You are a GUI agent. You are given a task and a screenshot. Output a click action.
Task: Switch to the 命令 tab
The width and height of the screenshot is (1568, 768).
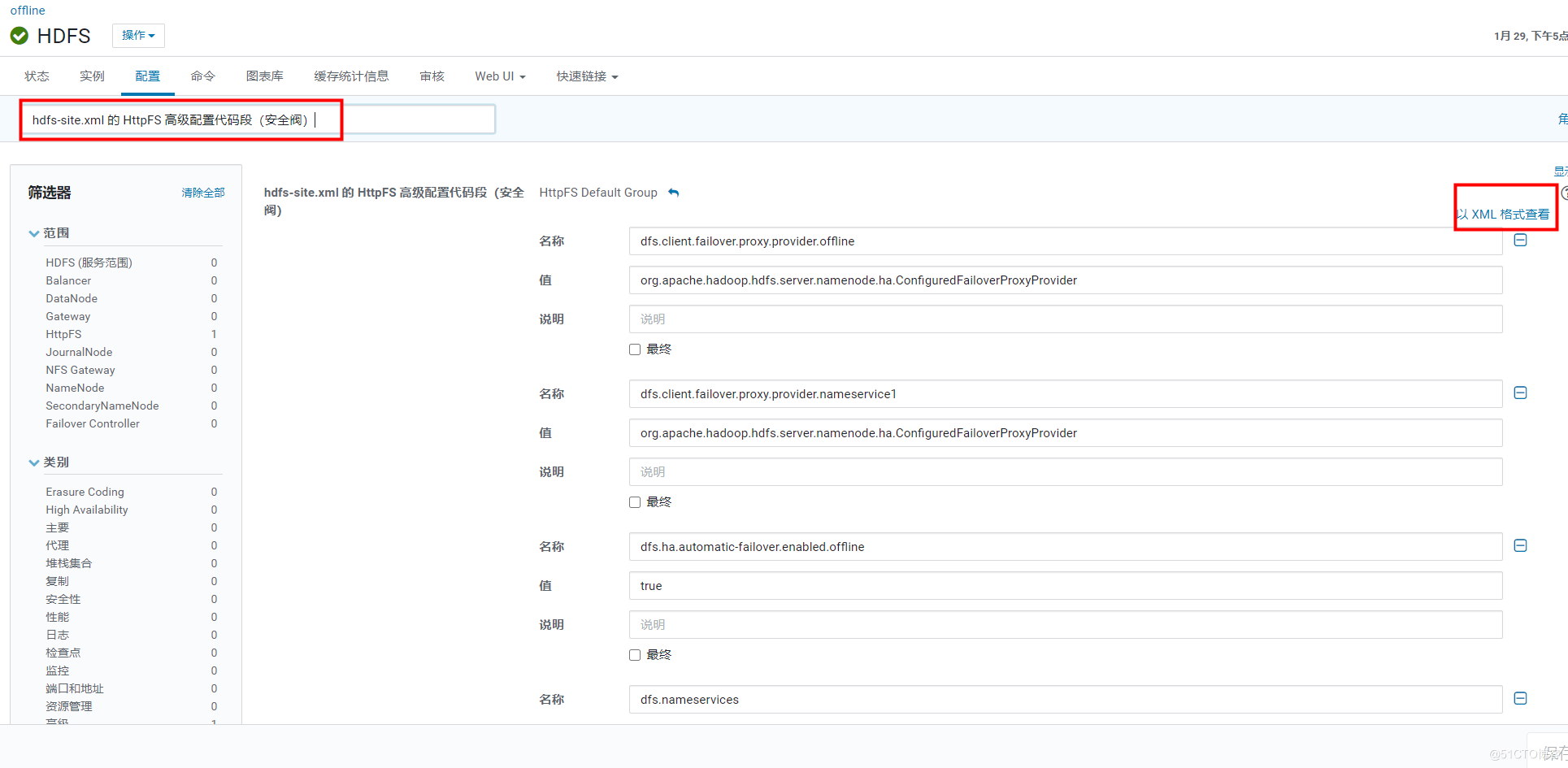point(203,76)
